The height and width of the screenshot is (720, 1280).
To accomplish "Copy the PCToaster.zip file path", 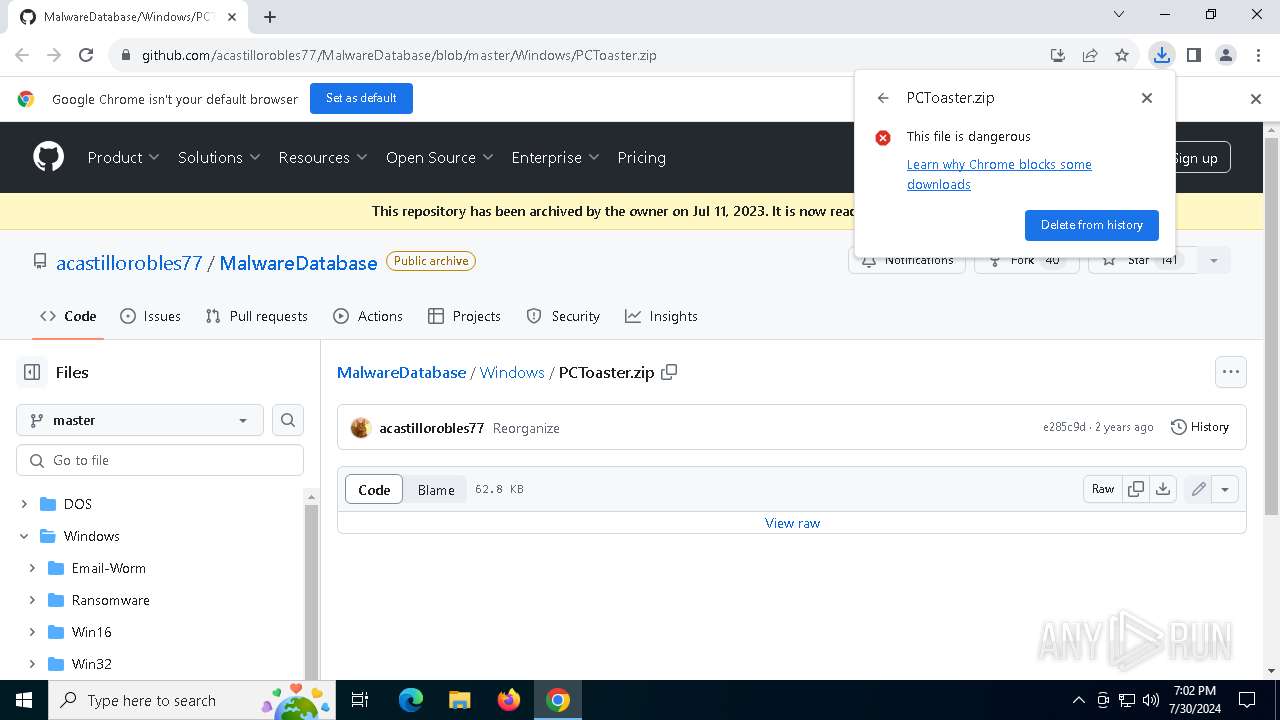I will pyautogui.click(x=669, y=372).
